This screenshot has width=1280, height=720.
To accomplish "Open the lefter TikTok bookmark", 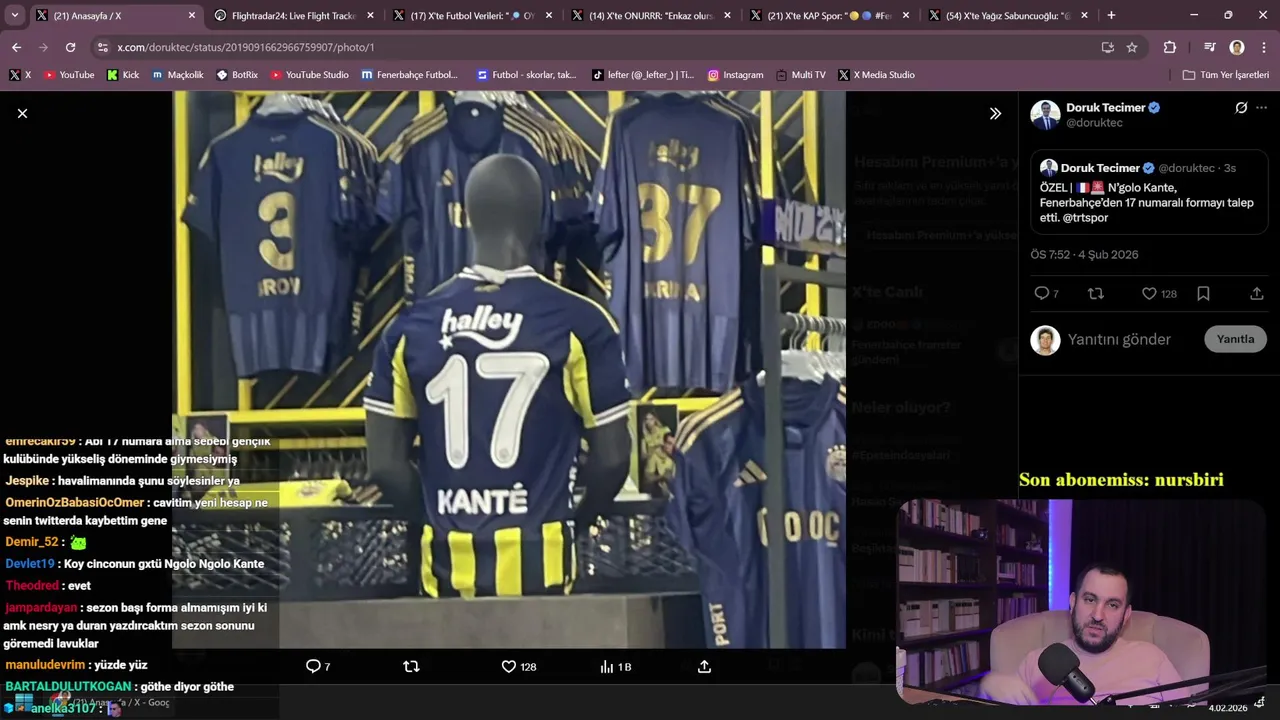I will (x=643, y=75).
